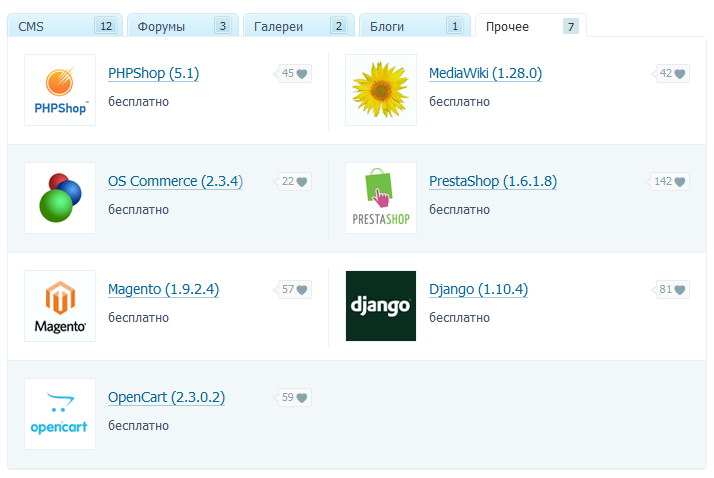Image resolution: width=714 pixels, height=478 pixels.
Task: Click the Magento logo image
Action: click(60, 306)
